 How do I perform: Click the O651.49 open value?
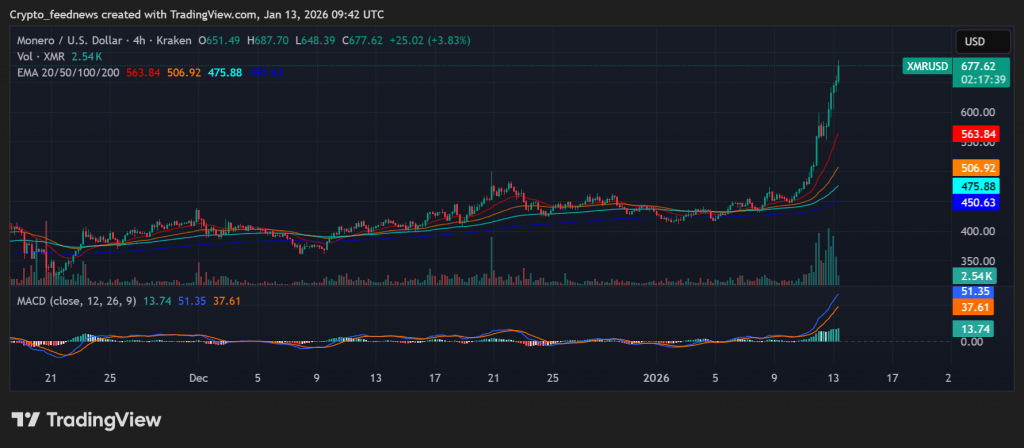pos(219,40)
